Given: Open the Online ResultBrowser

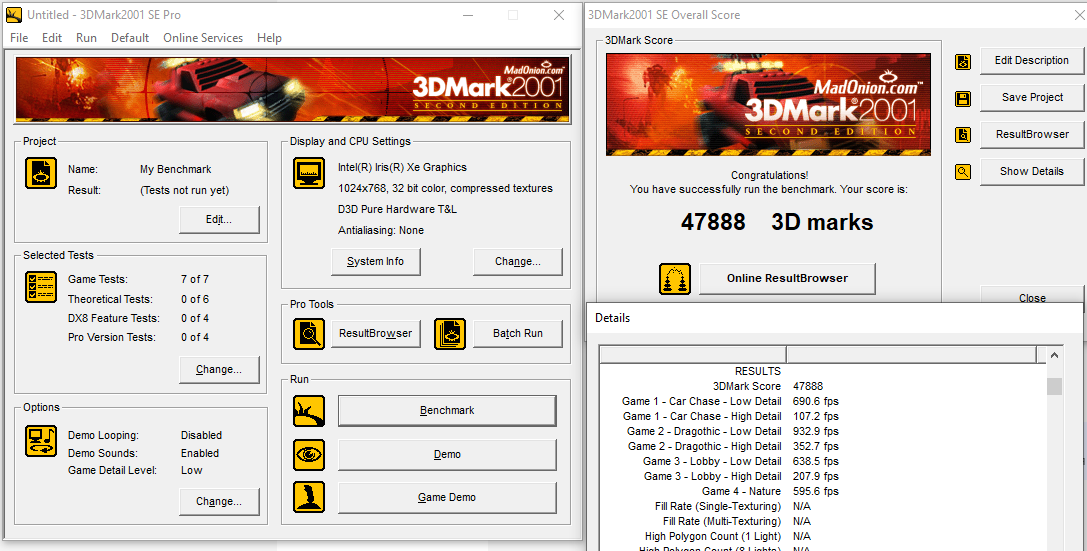Looking at the screenshot, I should (x=788, y=279).
